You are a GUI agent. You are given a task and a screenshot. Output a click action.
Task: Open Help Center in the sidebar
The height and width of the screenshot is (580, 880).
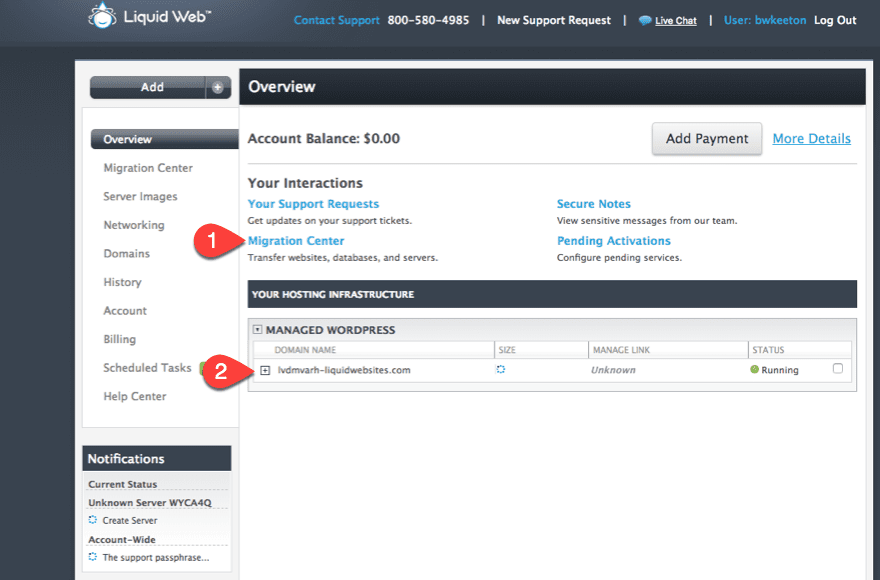tap(135, 396)
